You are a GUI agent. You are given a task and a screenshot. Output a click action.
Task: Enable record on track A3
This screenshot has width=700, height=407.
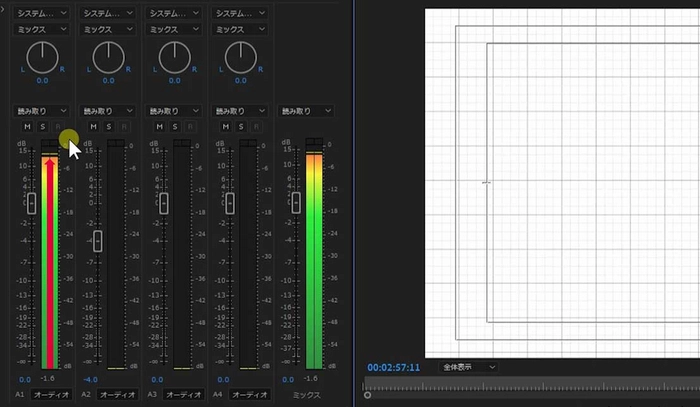pos(190,127)
